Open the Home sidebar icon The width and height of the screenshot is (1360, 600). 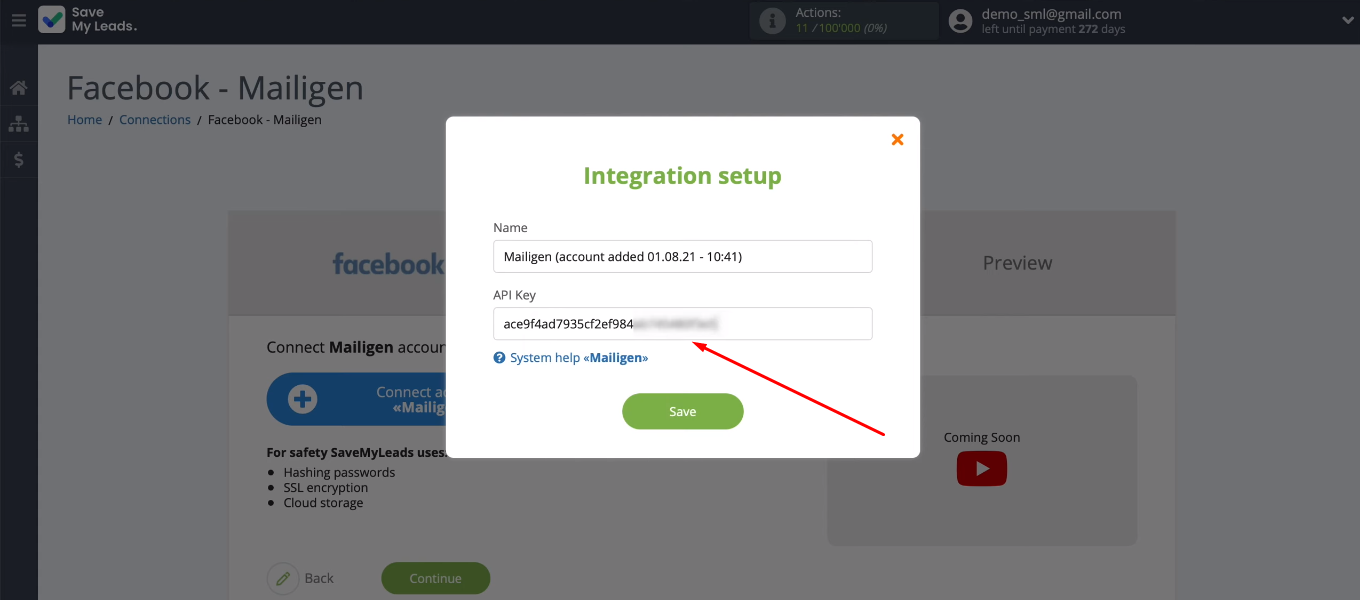point(18,88)
